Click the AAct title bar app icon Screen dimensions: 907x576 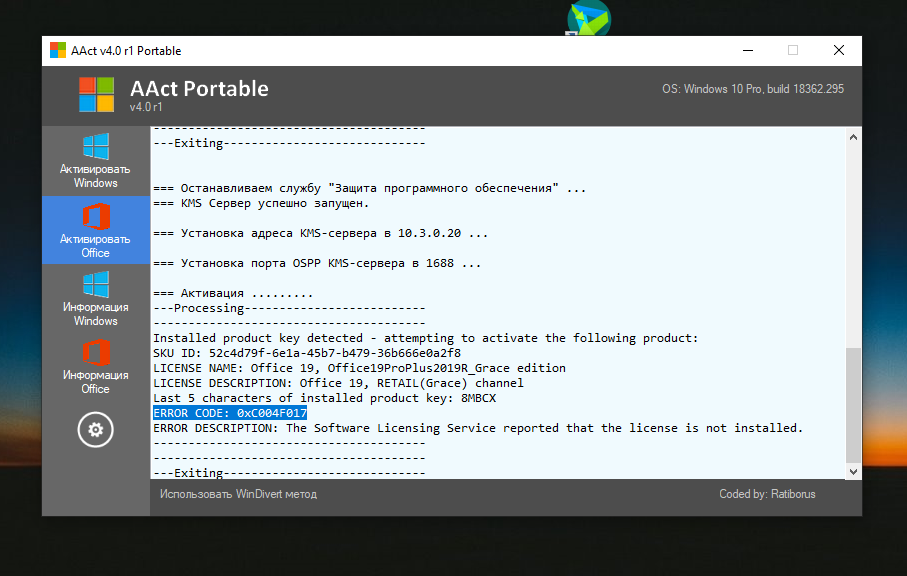(x=58, y=50)
